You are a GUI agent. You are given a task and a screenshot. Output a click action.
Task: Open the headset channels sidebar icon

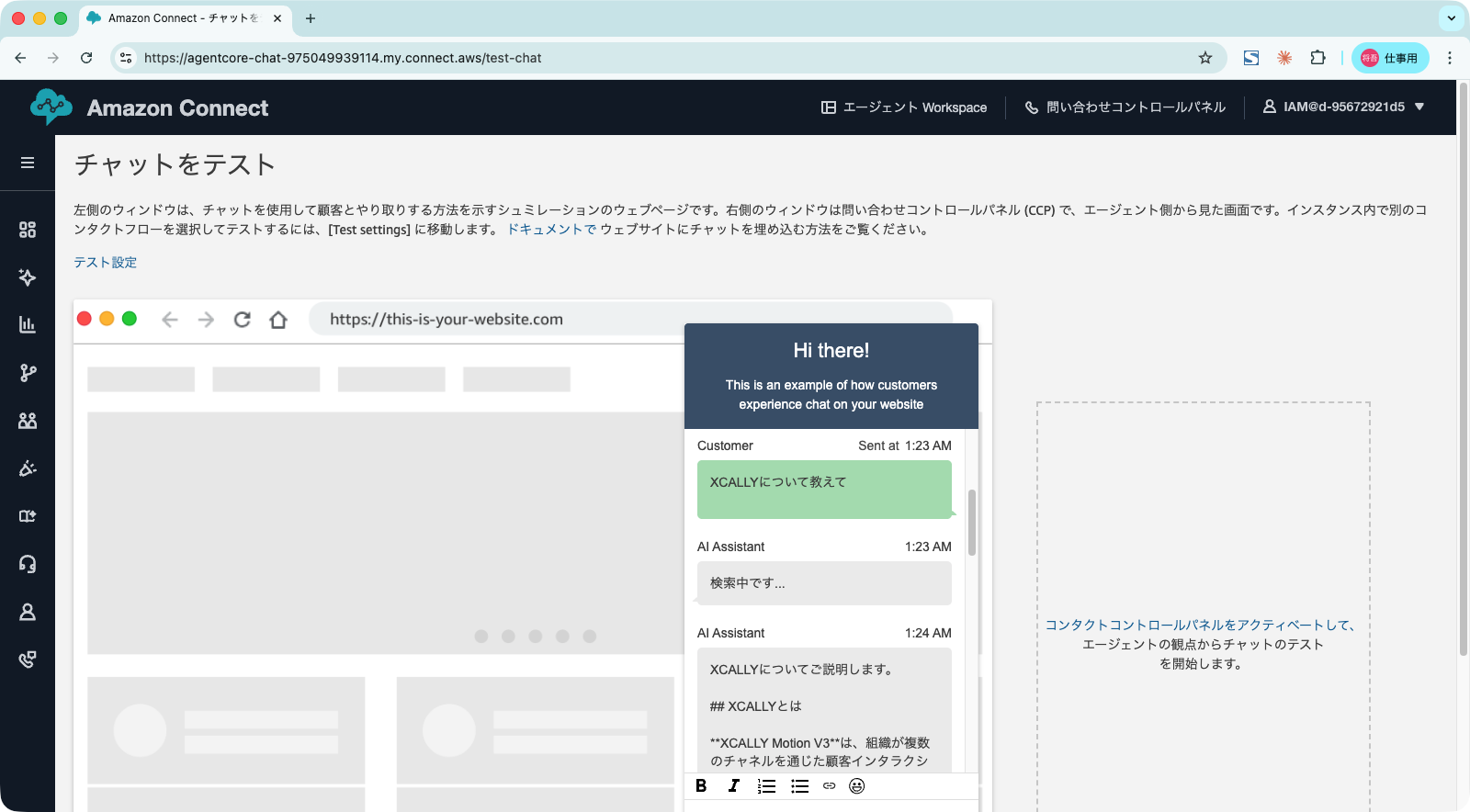[28, 564]
